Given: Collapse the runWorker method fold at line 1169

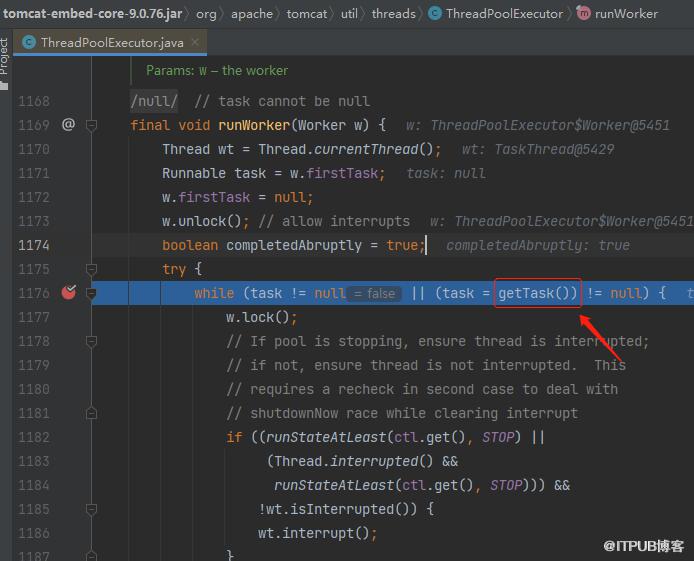Looking at the screenshot, I should tap(91, 126).
